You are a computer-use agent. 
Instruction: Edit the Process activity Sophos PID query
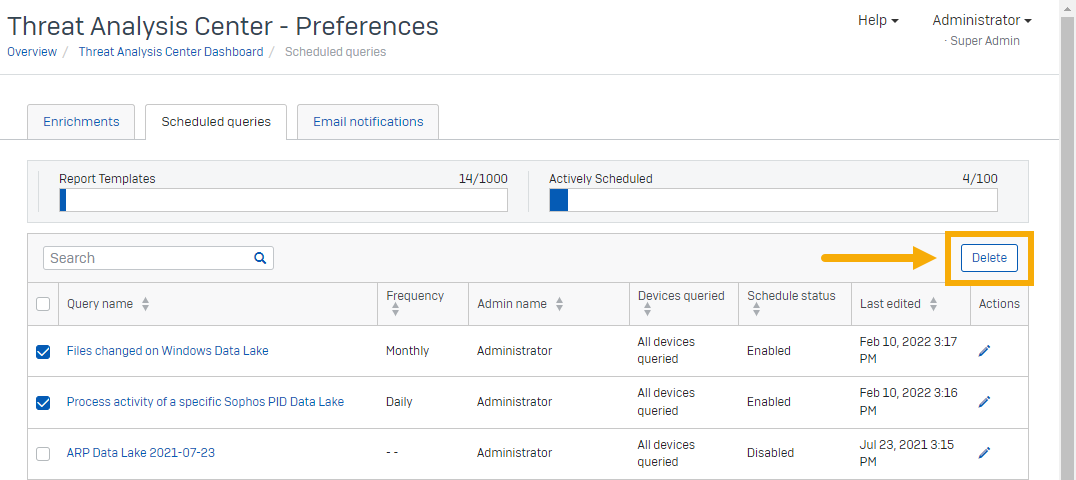pyautogui.click(x=984, y=402)
